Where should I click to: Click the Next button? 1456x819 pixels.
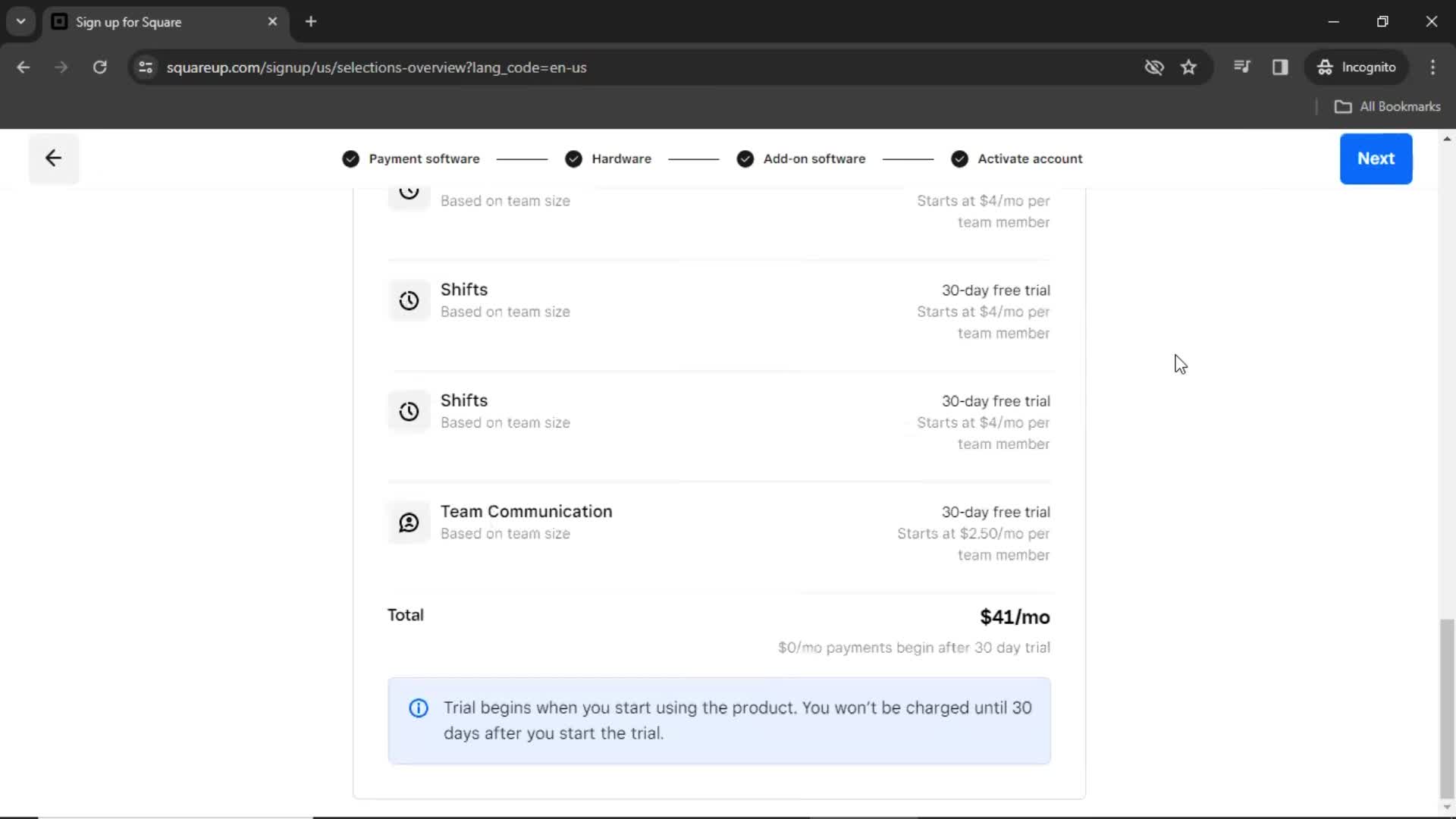[1376, 158]
